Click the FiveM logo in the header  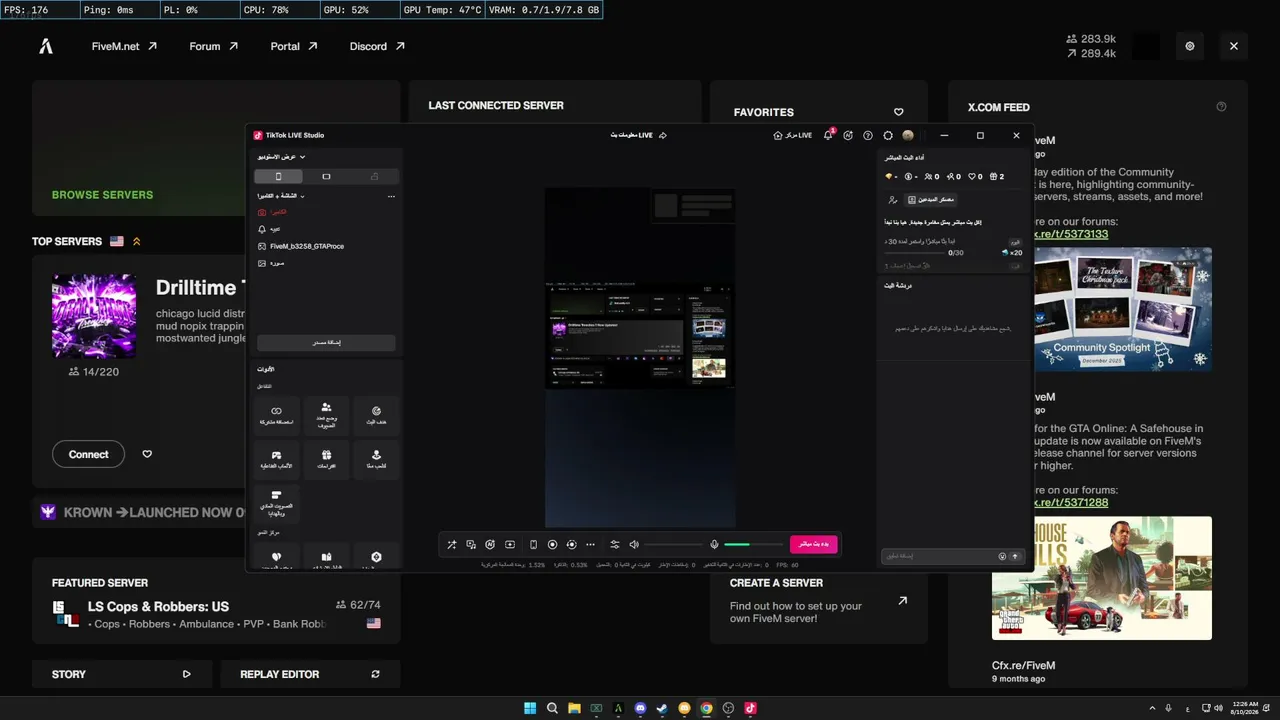click(46, 46)
